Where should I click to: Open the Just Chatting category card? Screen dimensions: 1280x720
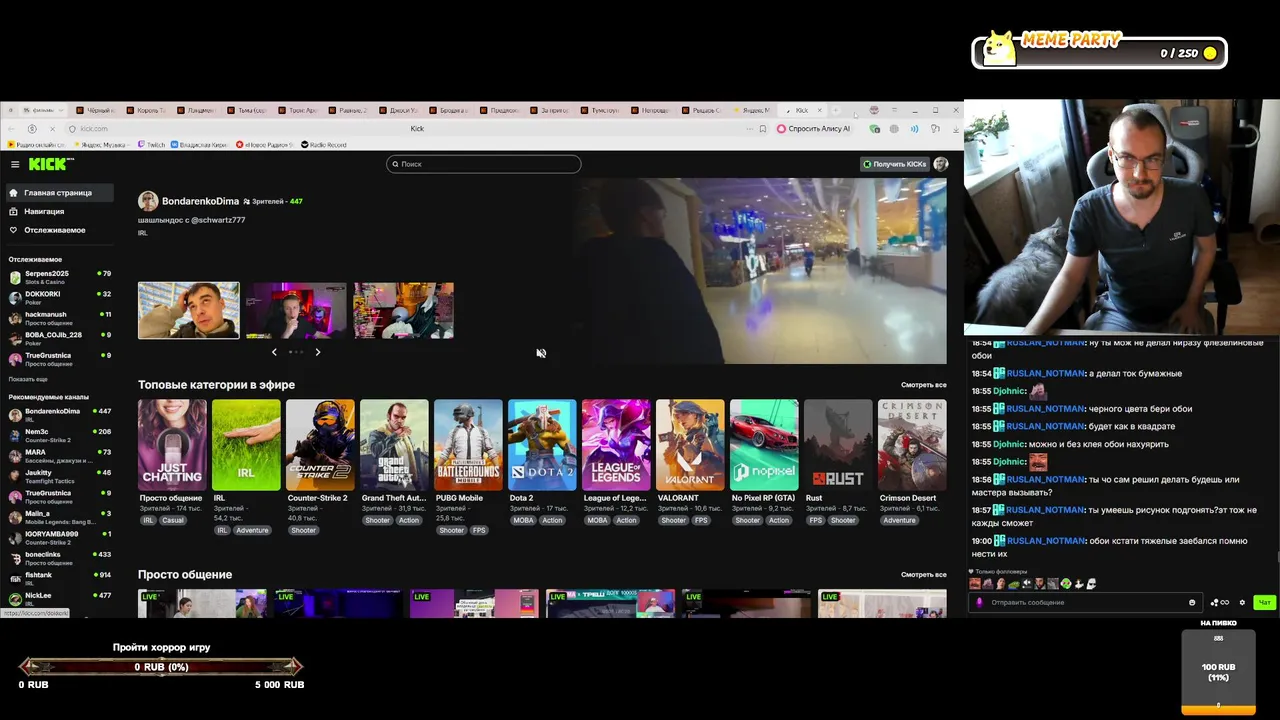(172, 445)
